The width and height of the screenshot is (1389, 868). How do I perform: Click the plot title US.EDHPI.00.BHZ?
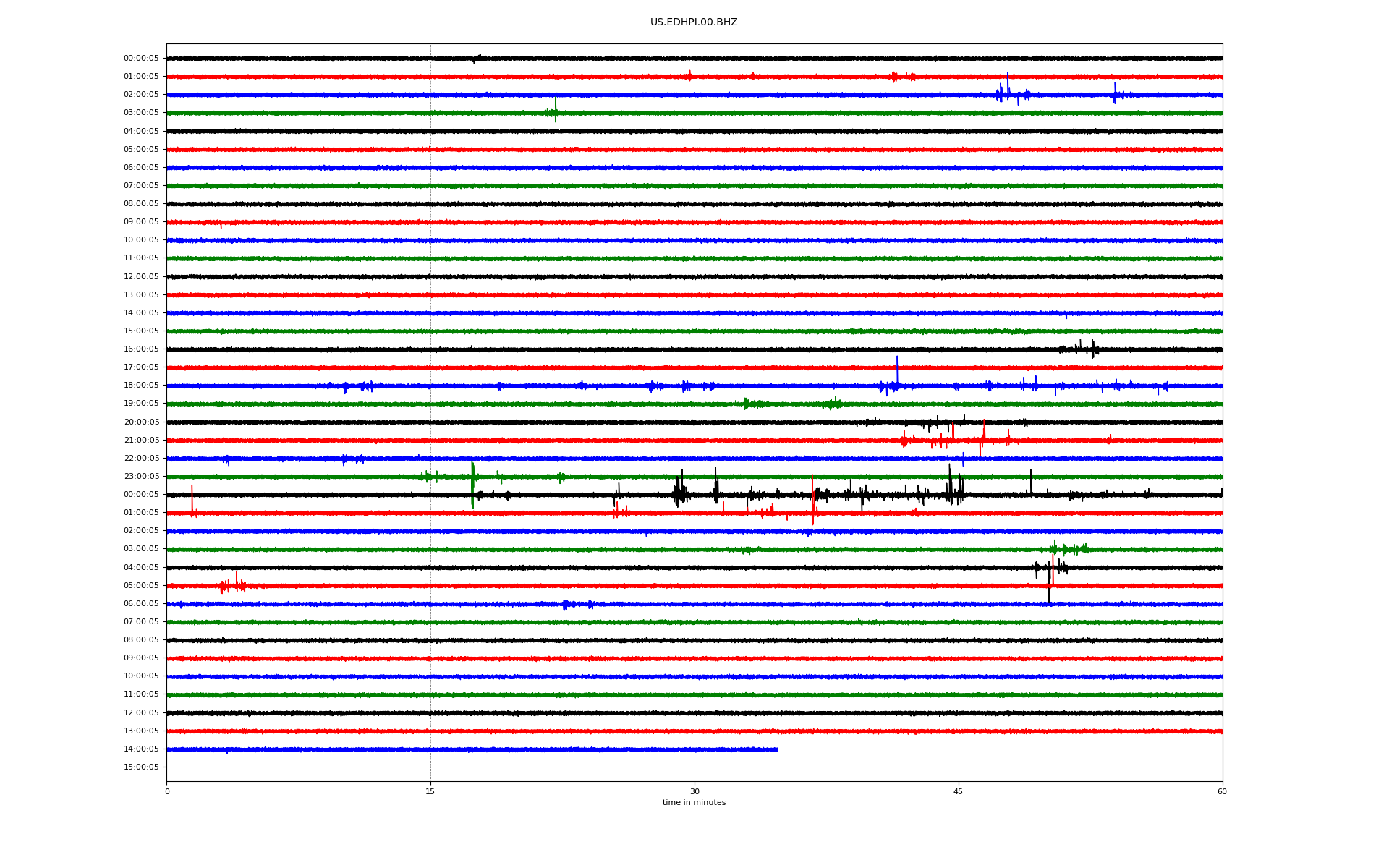click(693, 22)
